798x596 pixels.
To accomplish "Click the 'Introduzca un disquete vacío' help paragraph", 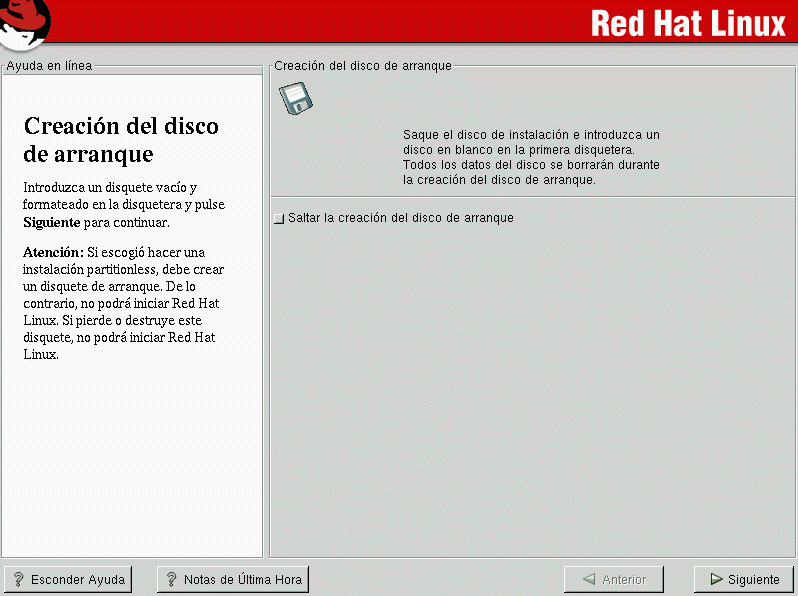I will point(123,204).
